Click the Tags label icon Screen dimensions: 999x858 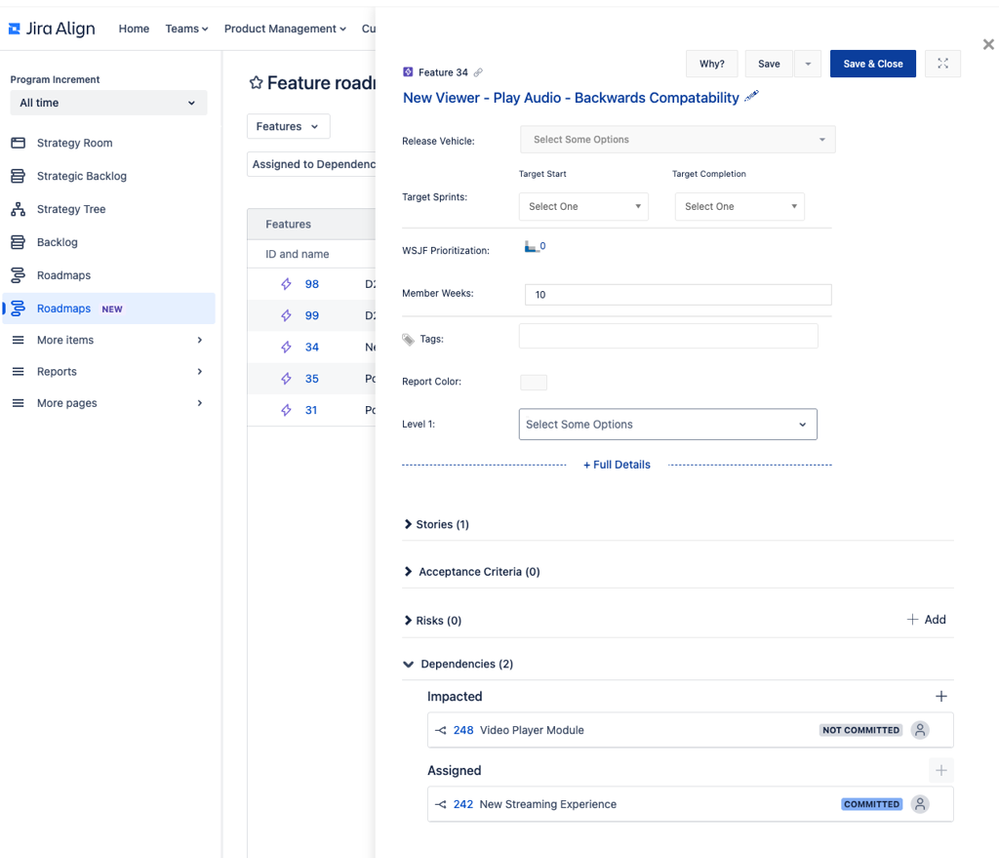click(408, 340)
